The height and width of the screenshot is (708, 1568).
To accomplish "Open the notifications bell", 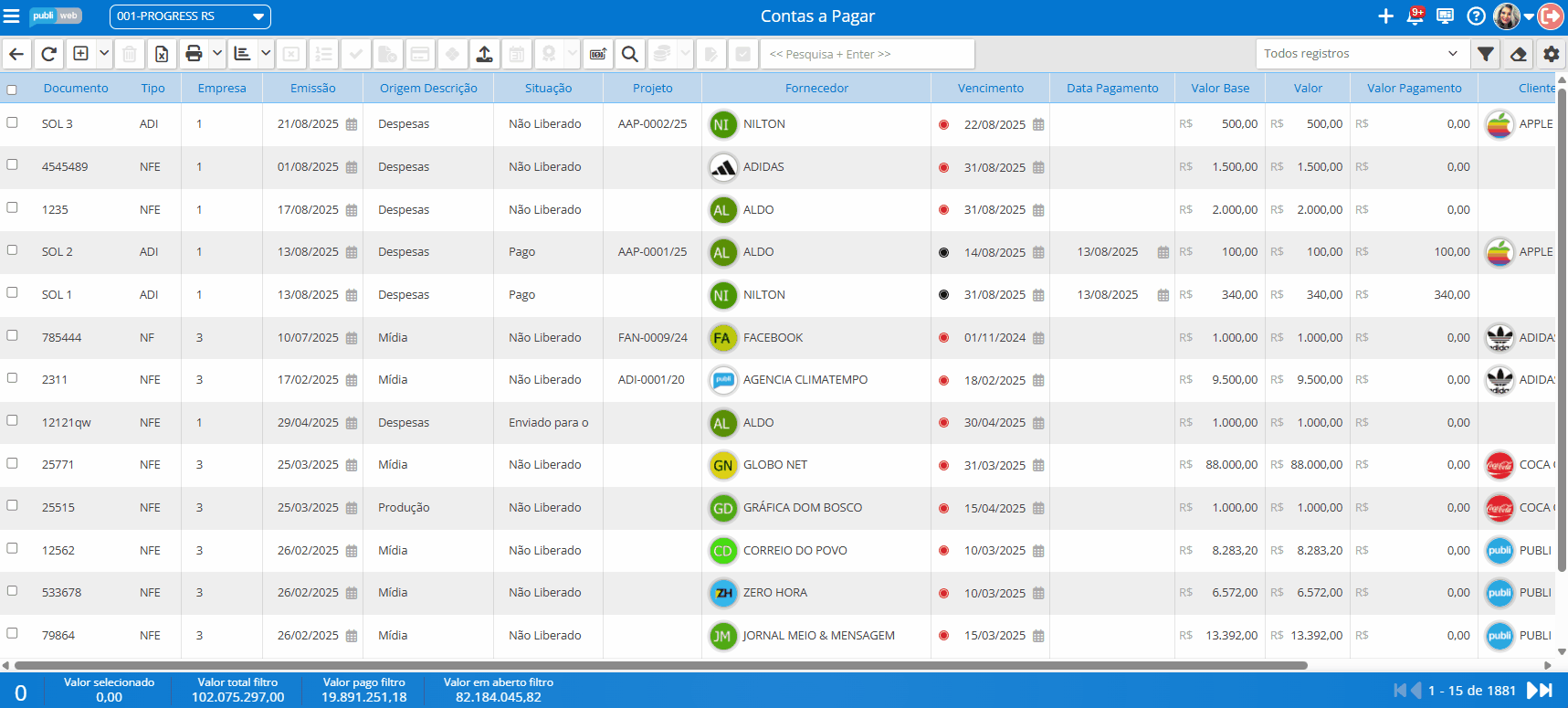I will click(x=1415, y=16).
